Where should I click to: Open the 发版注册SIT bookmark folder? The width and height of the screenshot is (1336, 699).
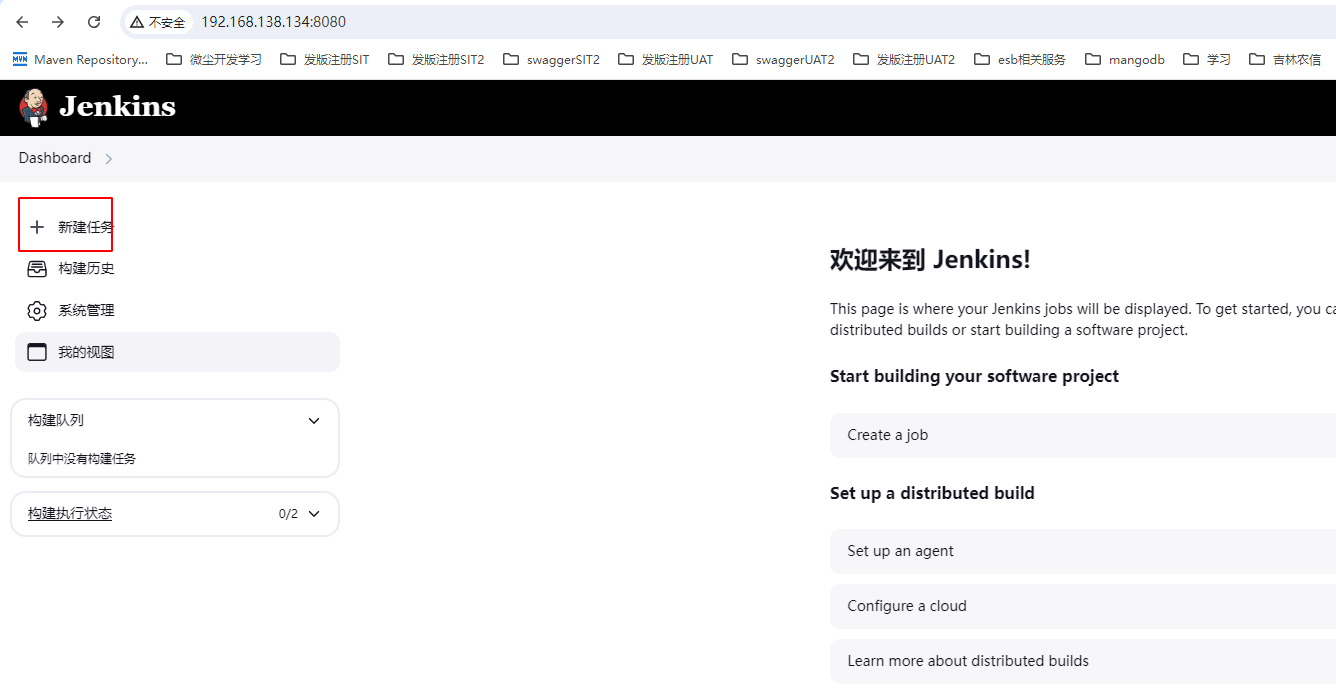point(325,59)
